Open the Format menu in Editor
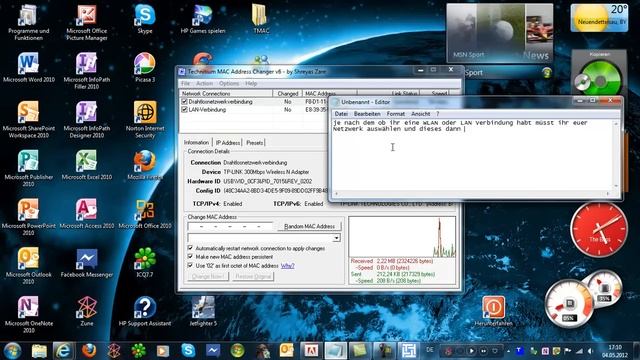This screenshot has height=360, width=640. (396, 114)
